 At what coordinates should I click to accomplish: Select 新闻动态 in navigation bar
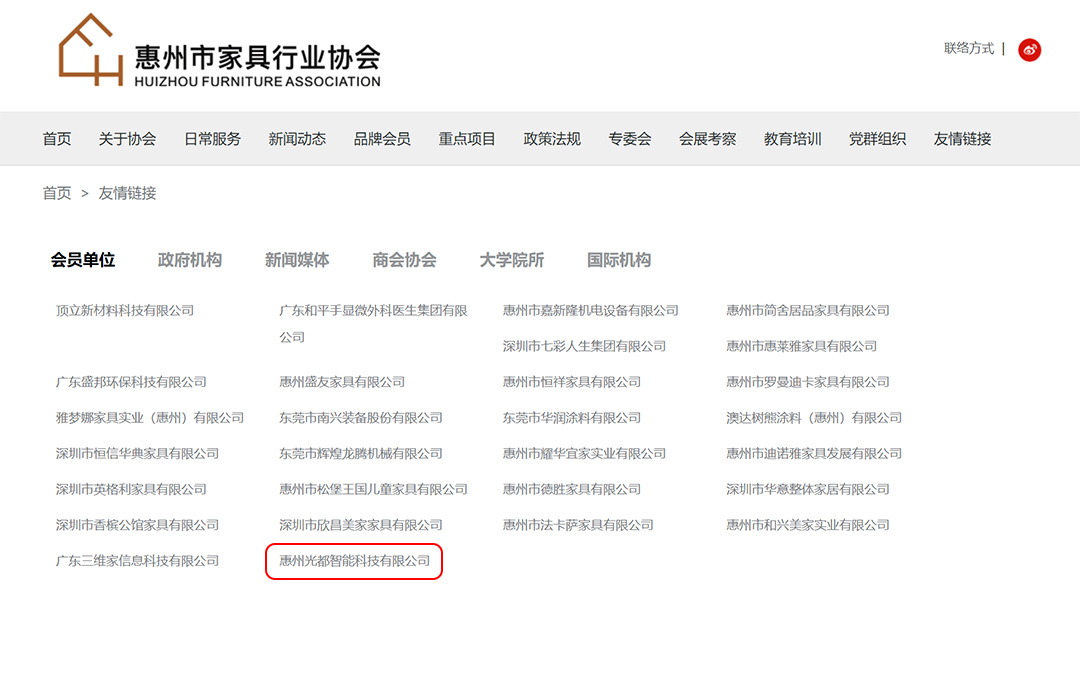tap(297, 139)
